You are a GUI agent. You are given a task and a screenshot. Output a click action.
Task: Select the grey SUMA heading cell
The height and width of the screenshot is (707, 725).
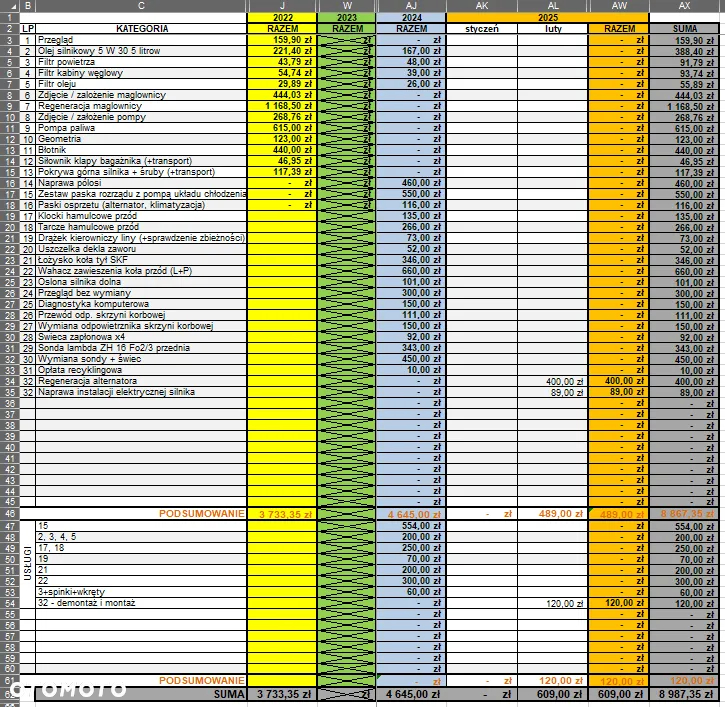[x=684, y=29]
